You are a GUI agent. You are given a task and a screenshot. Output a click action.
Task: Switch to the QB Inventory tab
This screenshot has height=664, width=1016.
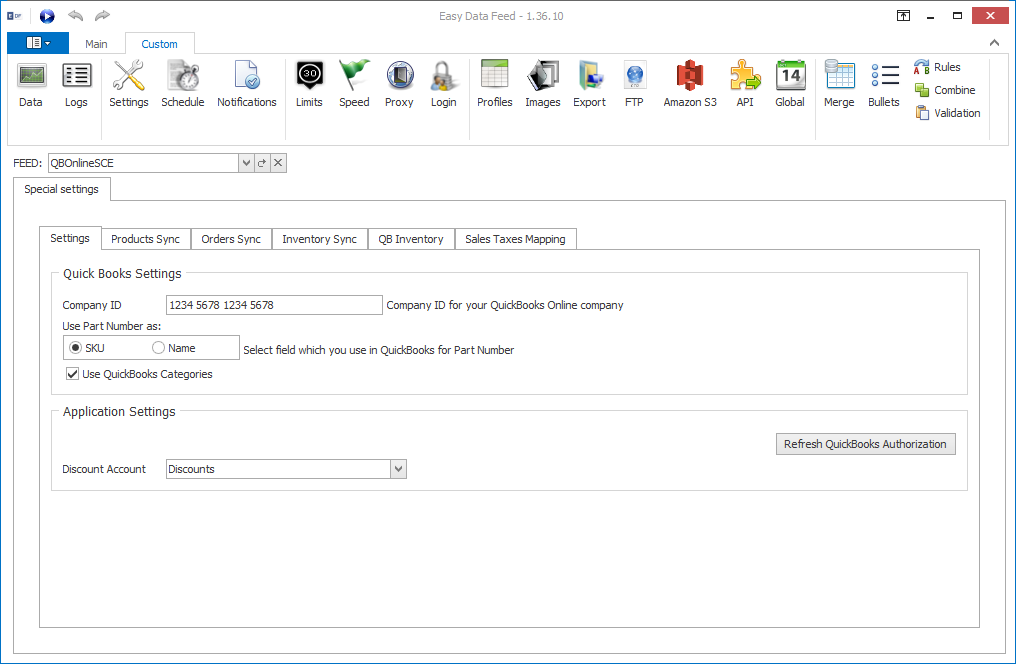click(411, 239)
